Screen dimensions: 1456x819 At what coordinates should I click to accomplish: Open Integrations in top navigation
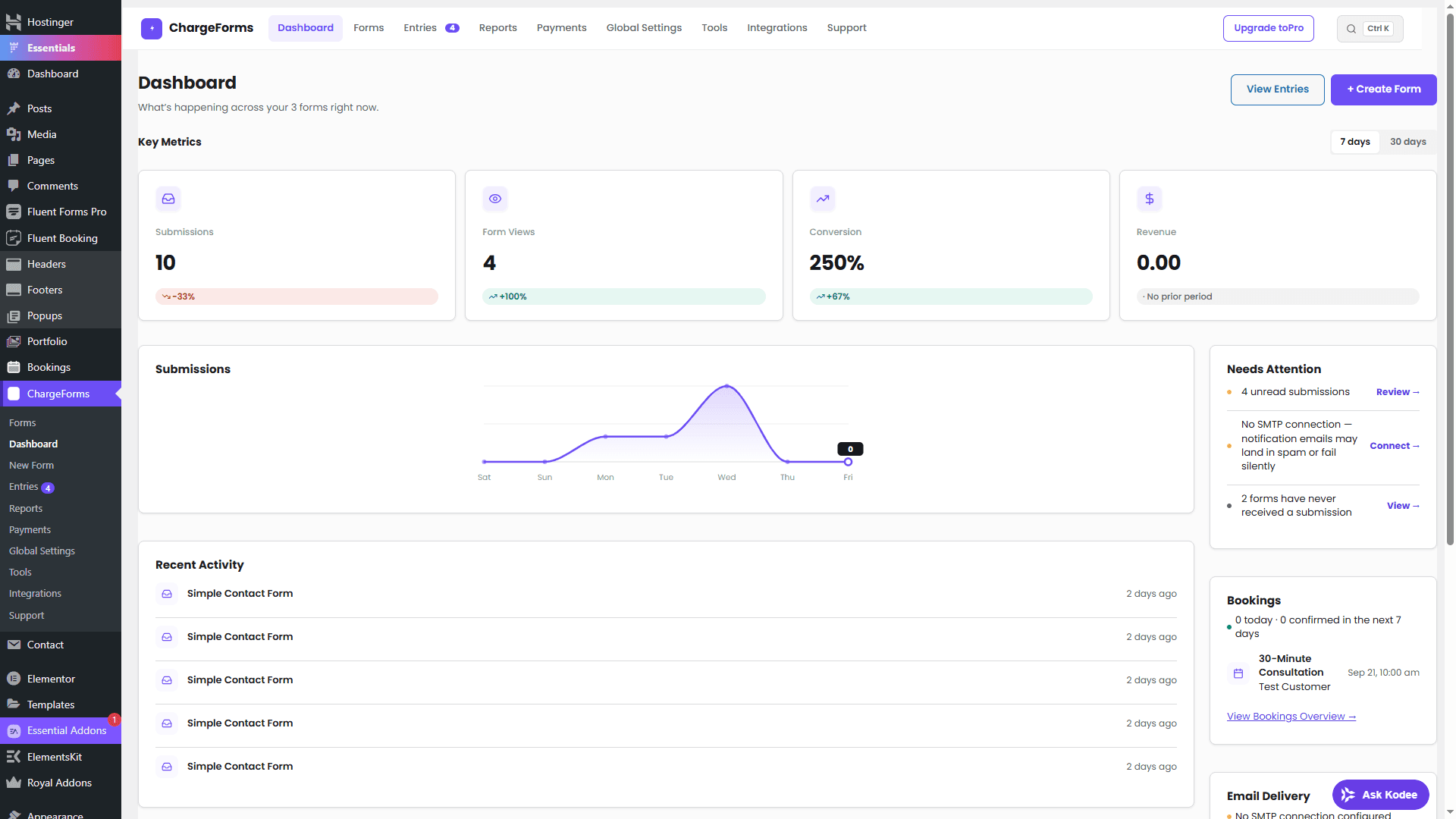tap(777, 28)
